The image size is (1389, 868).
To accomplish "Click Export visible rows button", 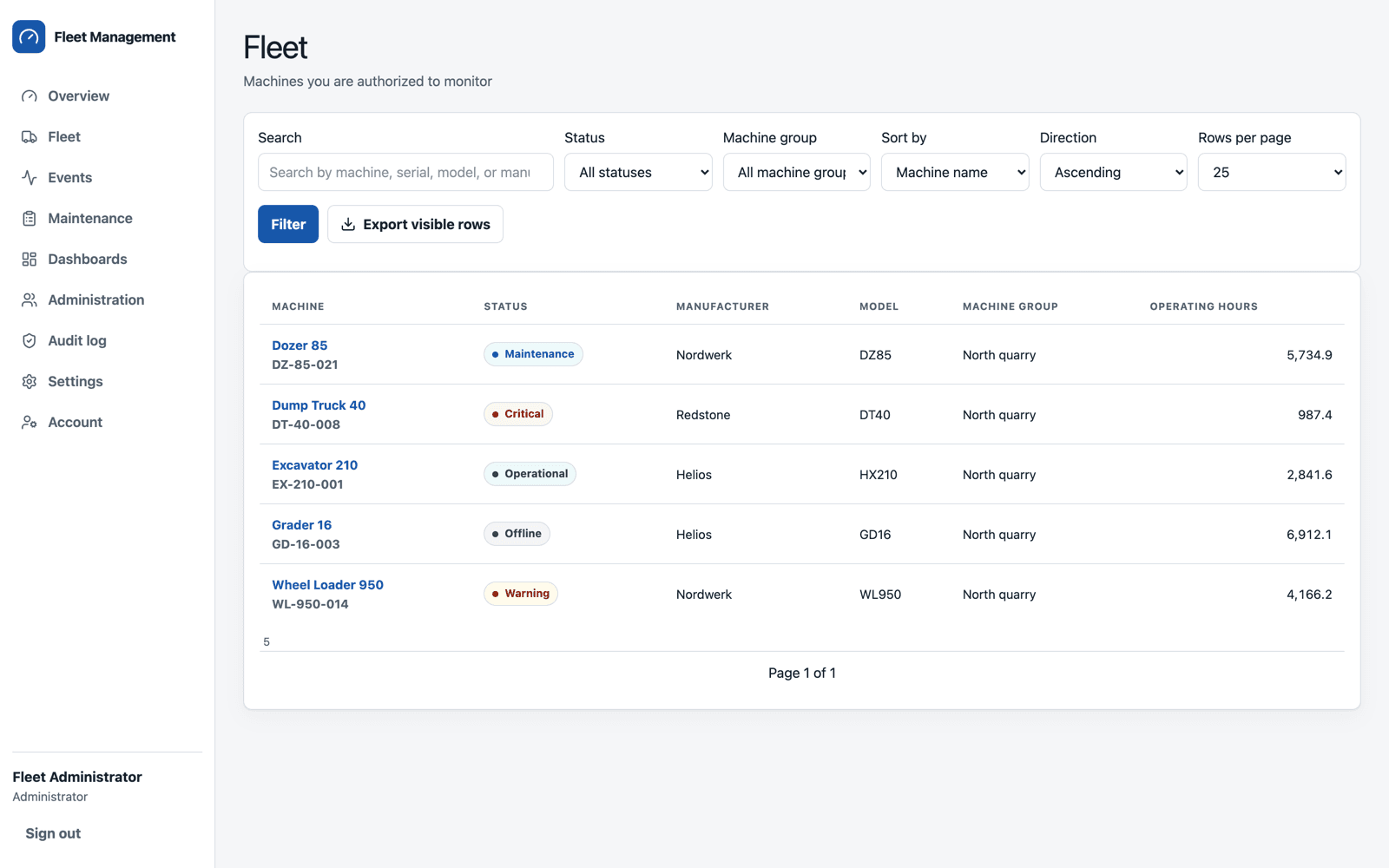I will 415,224.
